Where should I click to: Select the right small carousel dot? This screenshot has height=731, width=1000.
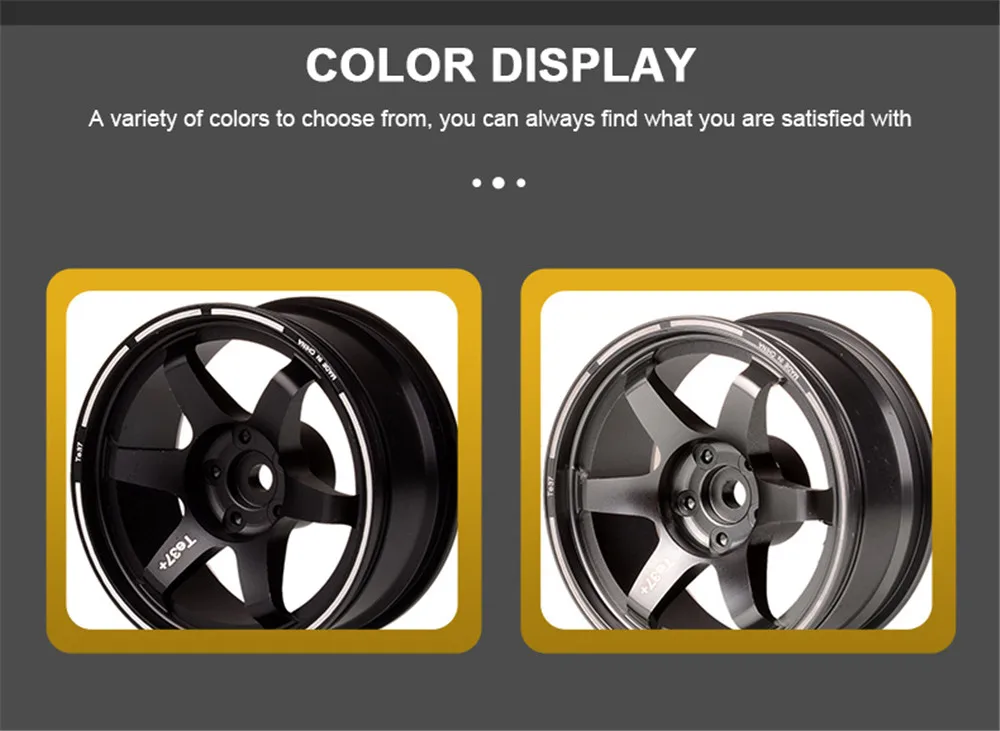[521, 183]
